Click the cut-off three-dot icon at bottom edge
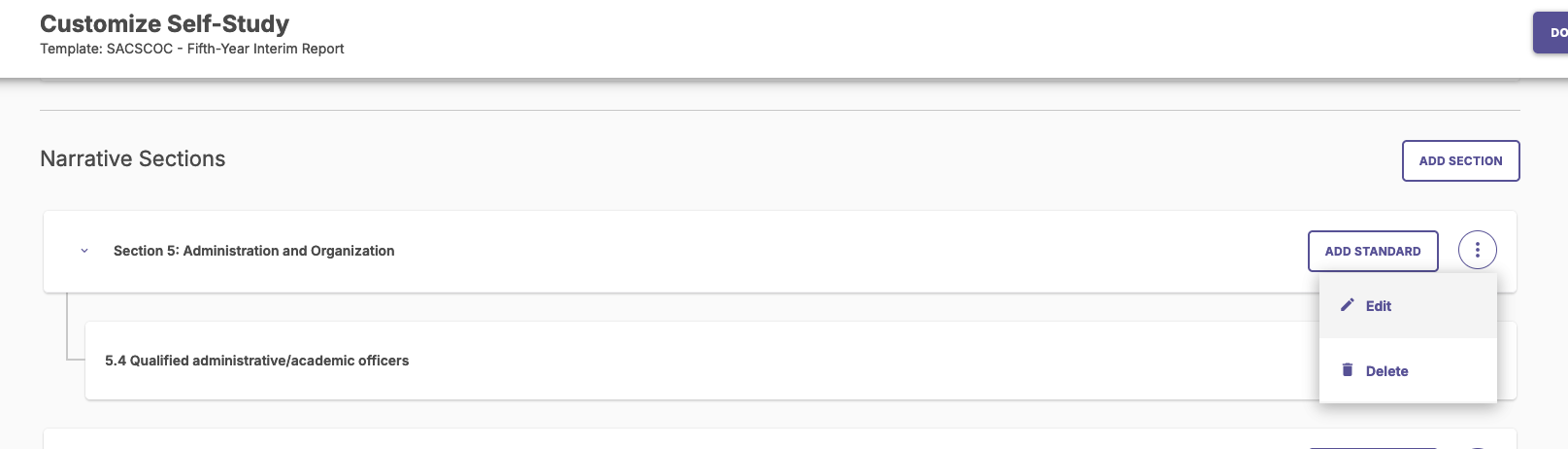Viewport: 1568px width, 449px height. click(1477, 447)
